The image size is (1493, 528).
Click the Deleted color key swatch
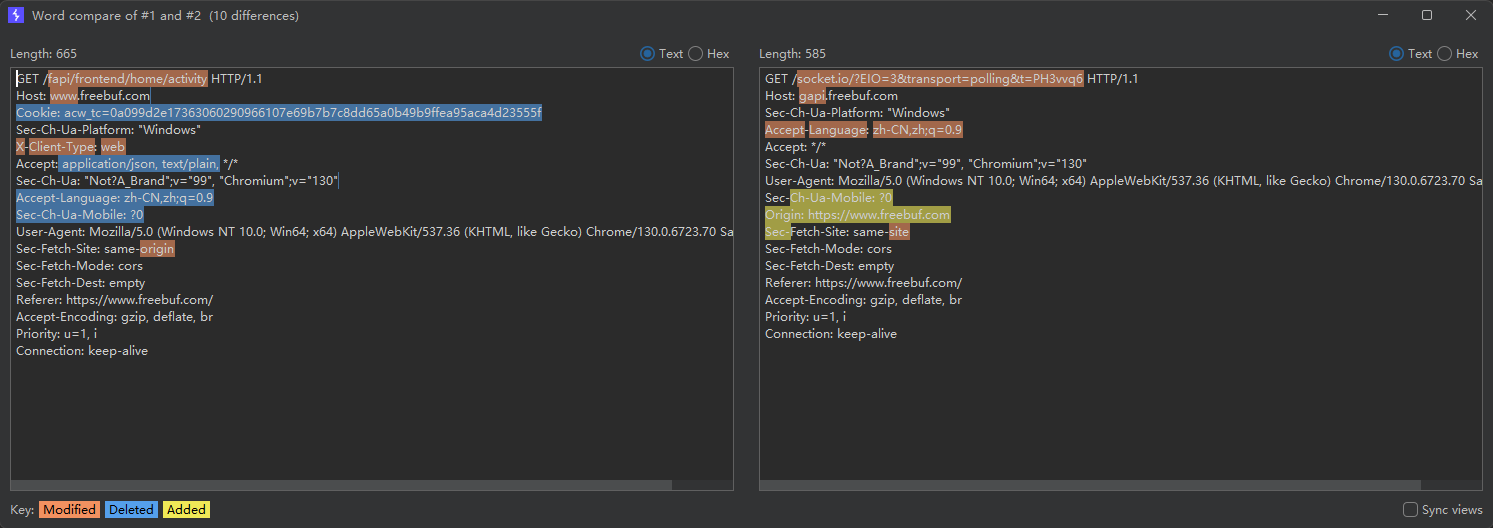(x=131, y=510)
